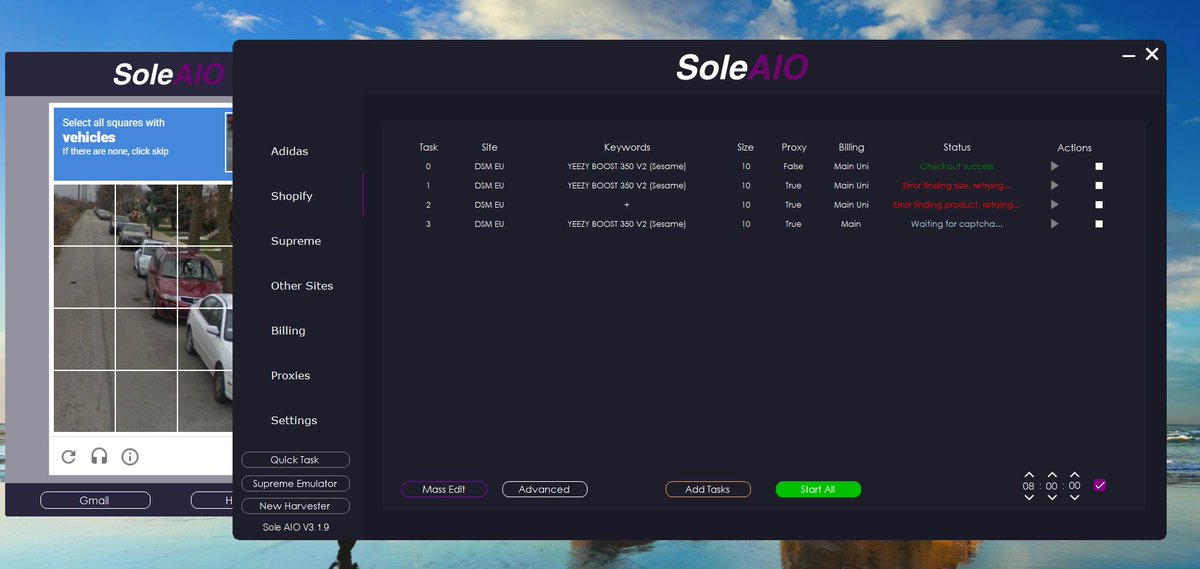1200x569 pixels.
Task: Start task 2 with its play icon
Action: coord(1054,204)
